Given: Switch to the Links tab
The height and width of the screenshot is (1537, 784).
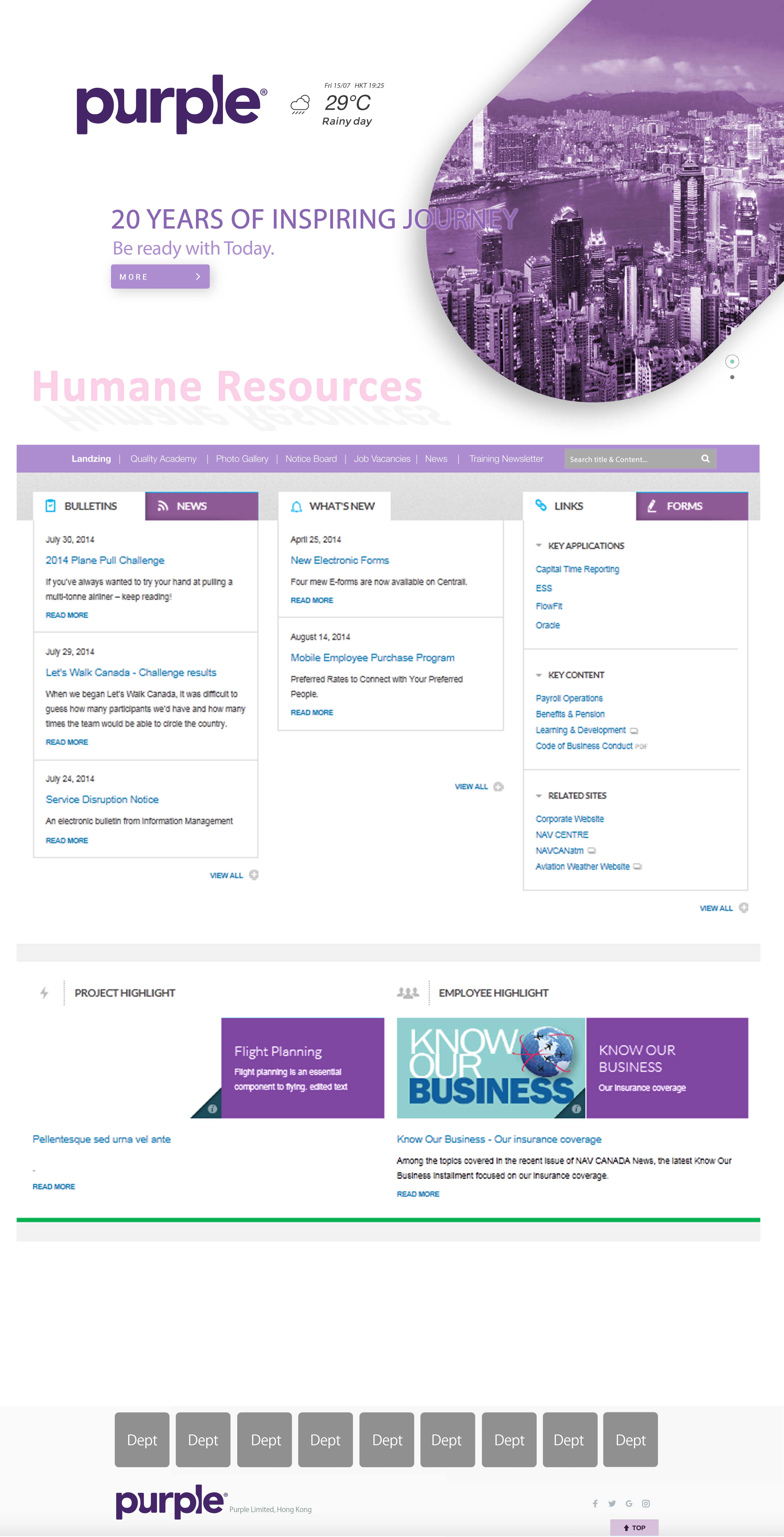Looking at the screenshot, I should click(579, 506).
